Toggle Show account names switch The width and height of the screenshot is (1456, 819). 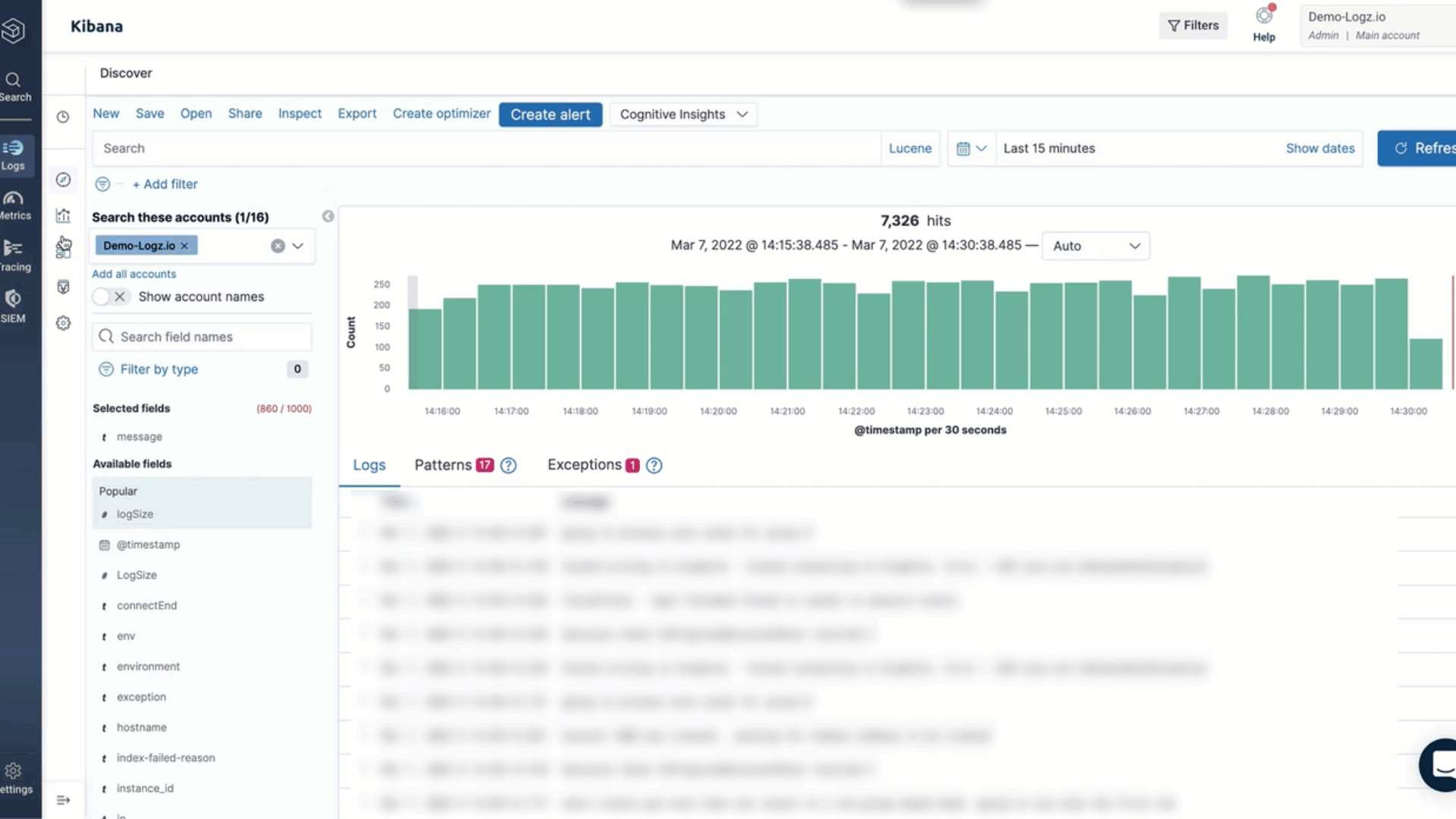[110, 297]
